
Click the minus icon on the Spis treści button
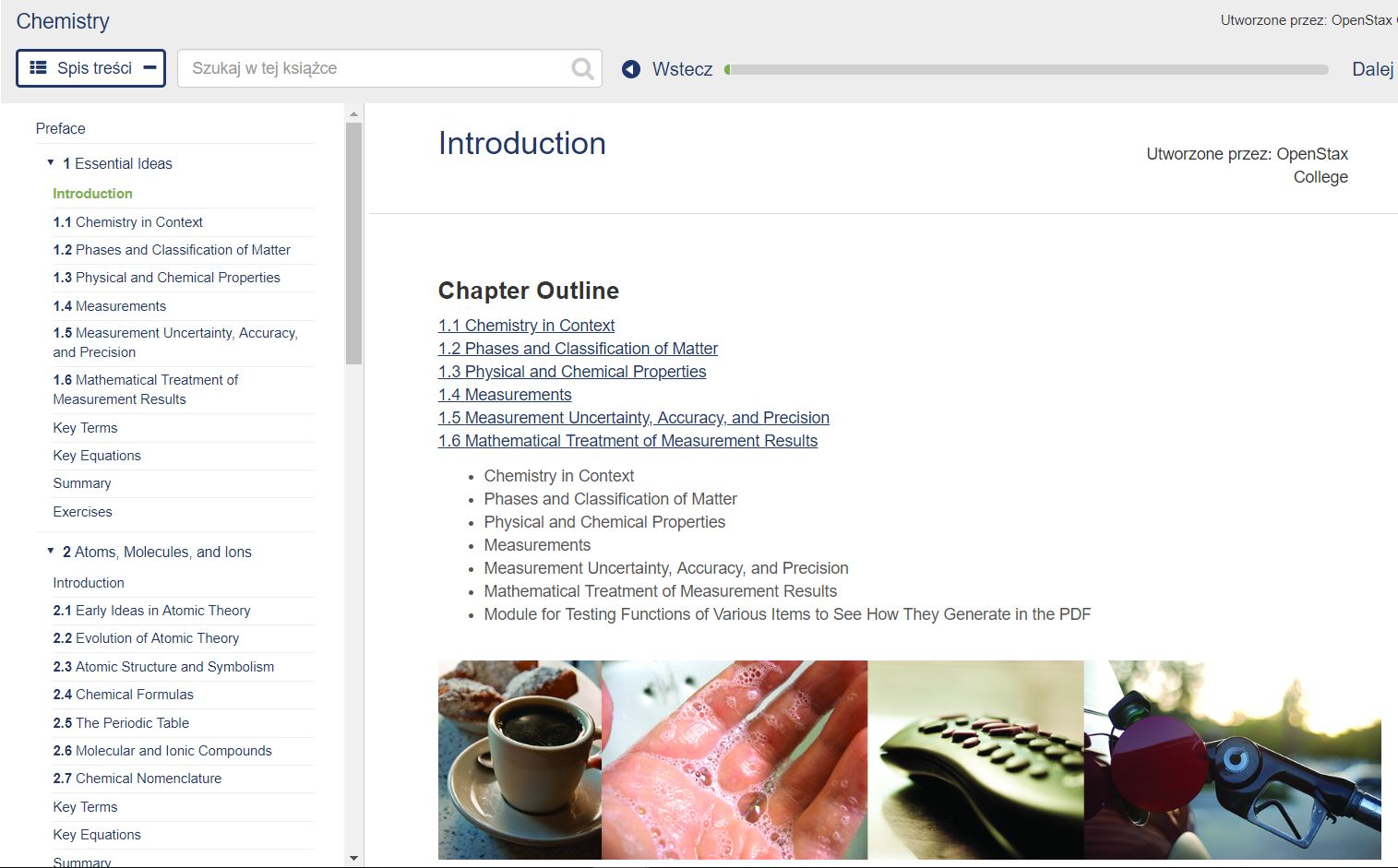click(x=150, y=67)
